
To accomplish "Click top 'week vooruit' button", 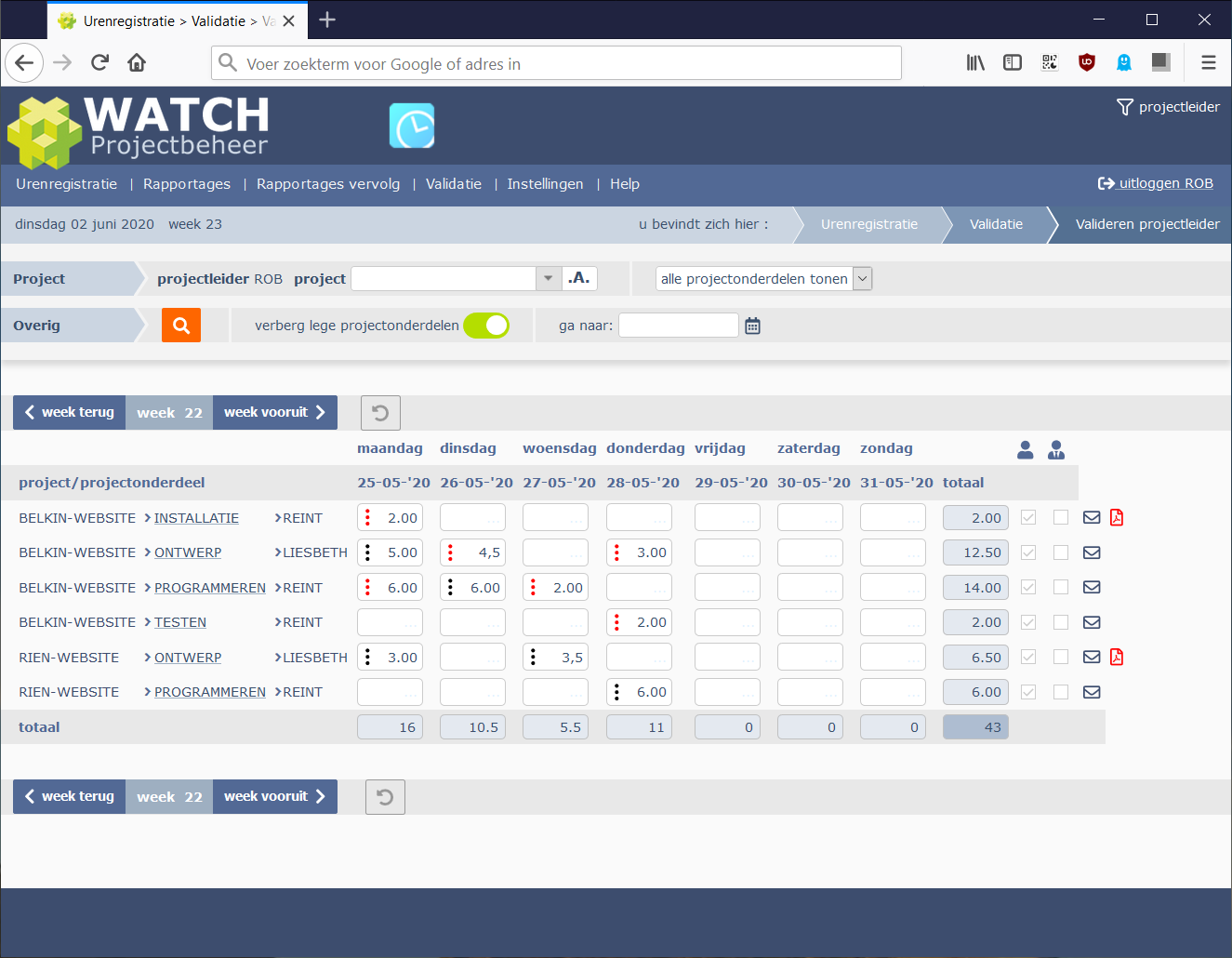I will point(275,413).
